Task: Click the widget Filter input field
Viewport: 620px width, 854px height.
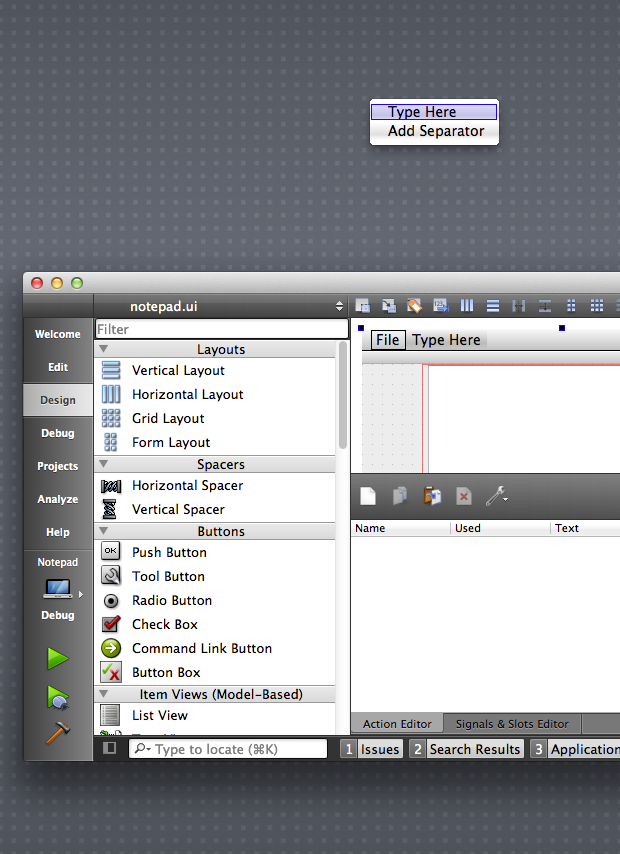Action: tap(221, 329)
